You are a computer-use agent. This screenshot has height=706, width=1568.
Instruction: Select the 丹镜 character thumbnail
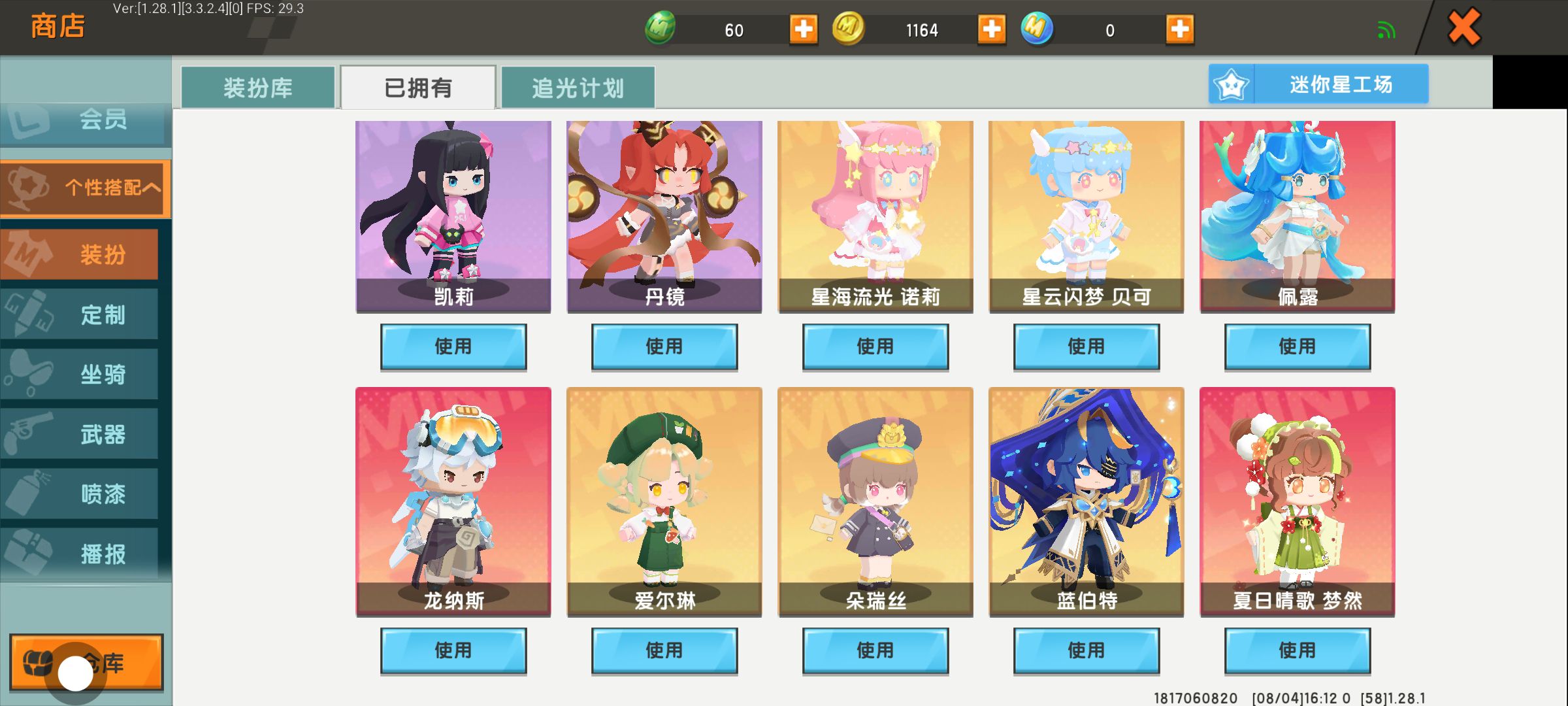[664, 216]
